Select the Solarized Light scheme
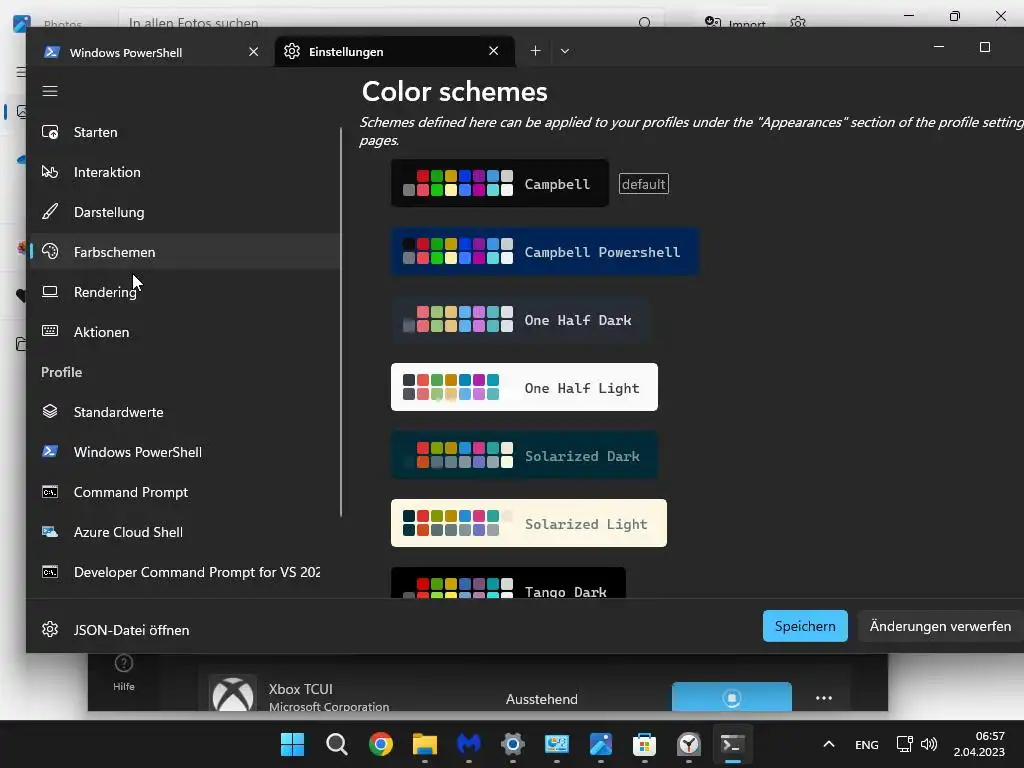Viewport: 1024px width, 768px height. pyautogui.click(x=529, y=523)
